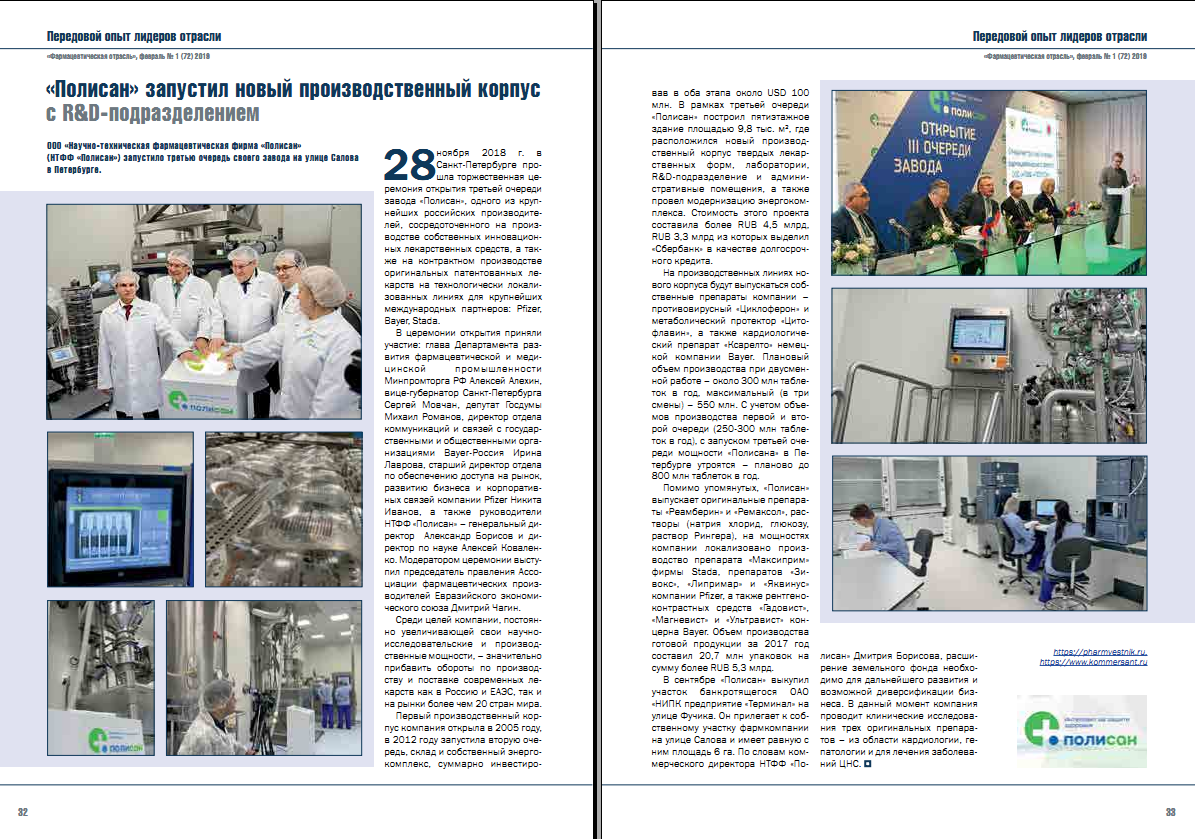Click the large drop cap number 28
The image size is (1195, 839).
click(410, 163)
